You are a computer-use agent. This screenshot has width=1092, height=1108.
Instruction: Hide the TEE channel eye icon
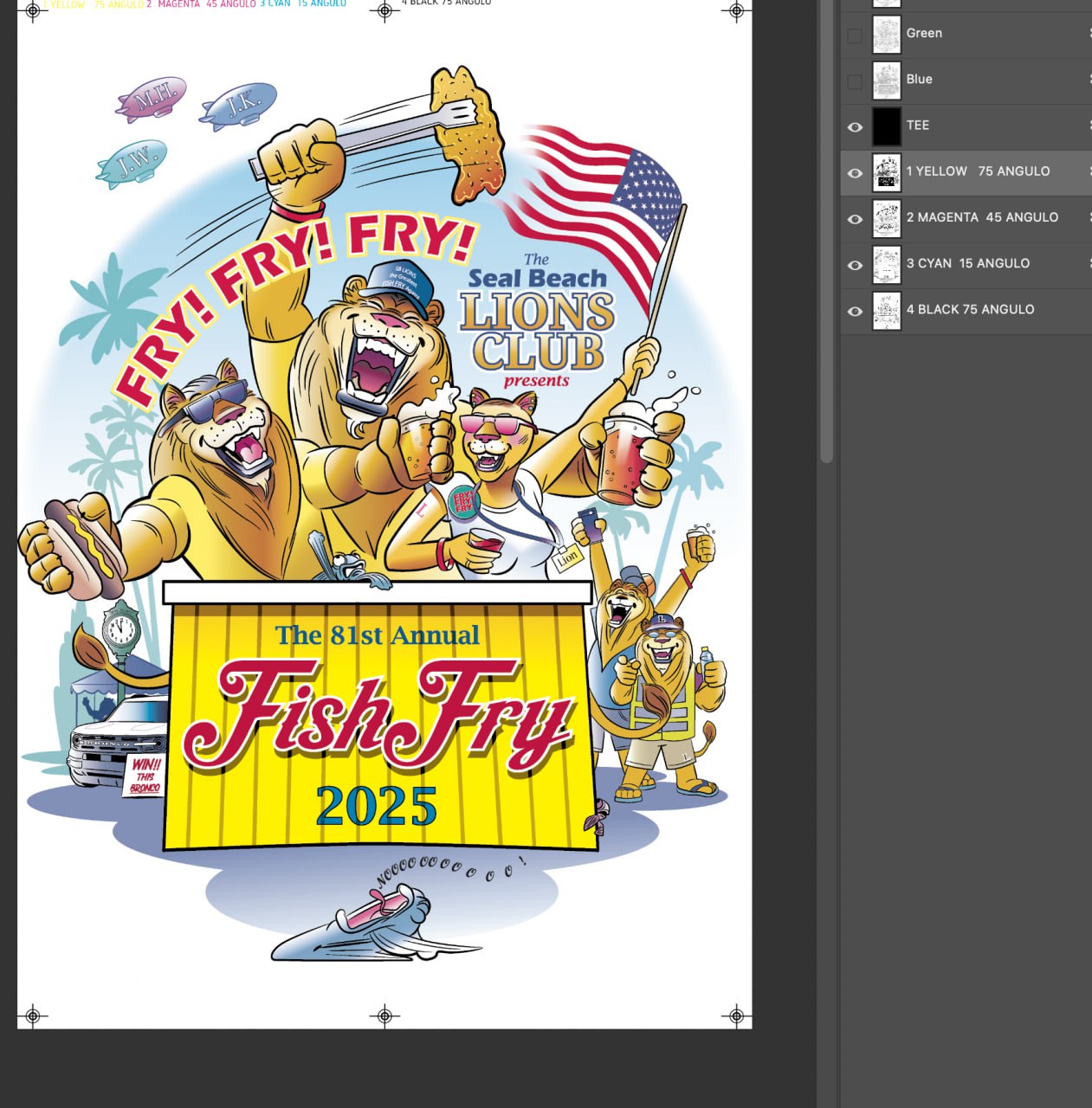point(855,126)
